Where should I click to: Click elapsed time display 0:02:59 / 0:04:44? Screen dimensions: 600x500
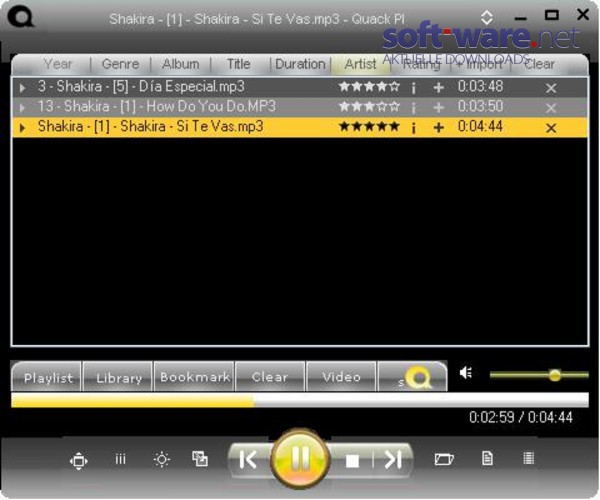(521, 417)
